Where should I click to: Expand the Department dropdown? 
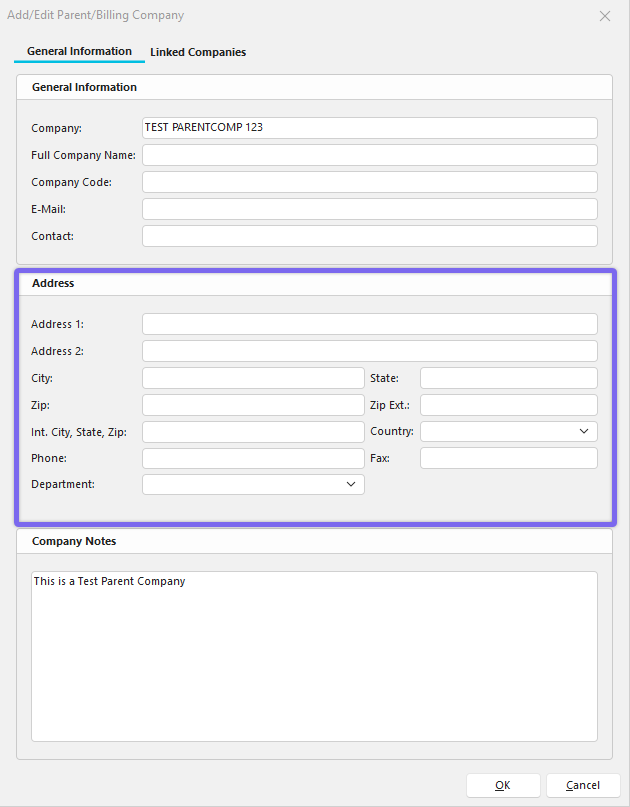(253, 485)
